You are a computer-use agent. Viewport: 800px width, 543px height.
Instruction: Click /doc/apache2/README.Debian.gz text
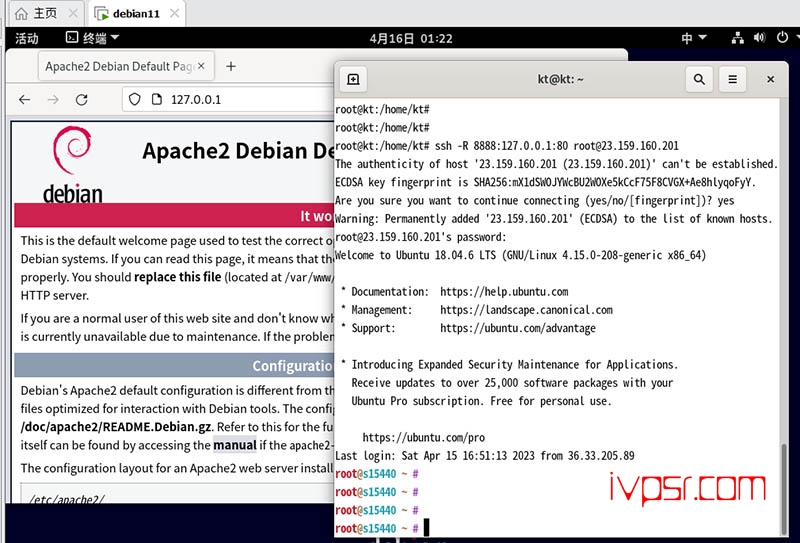[x=116, y=427]
